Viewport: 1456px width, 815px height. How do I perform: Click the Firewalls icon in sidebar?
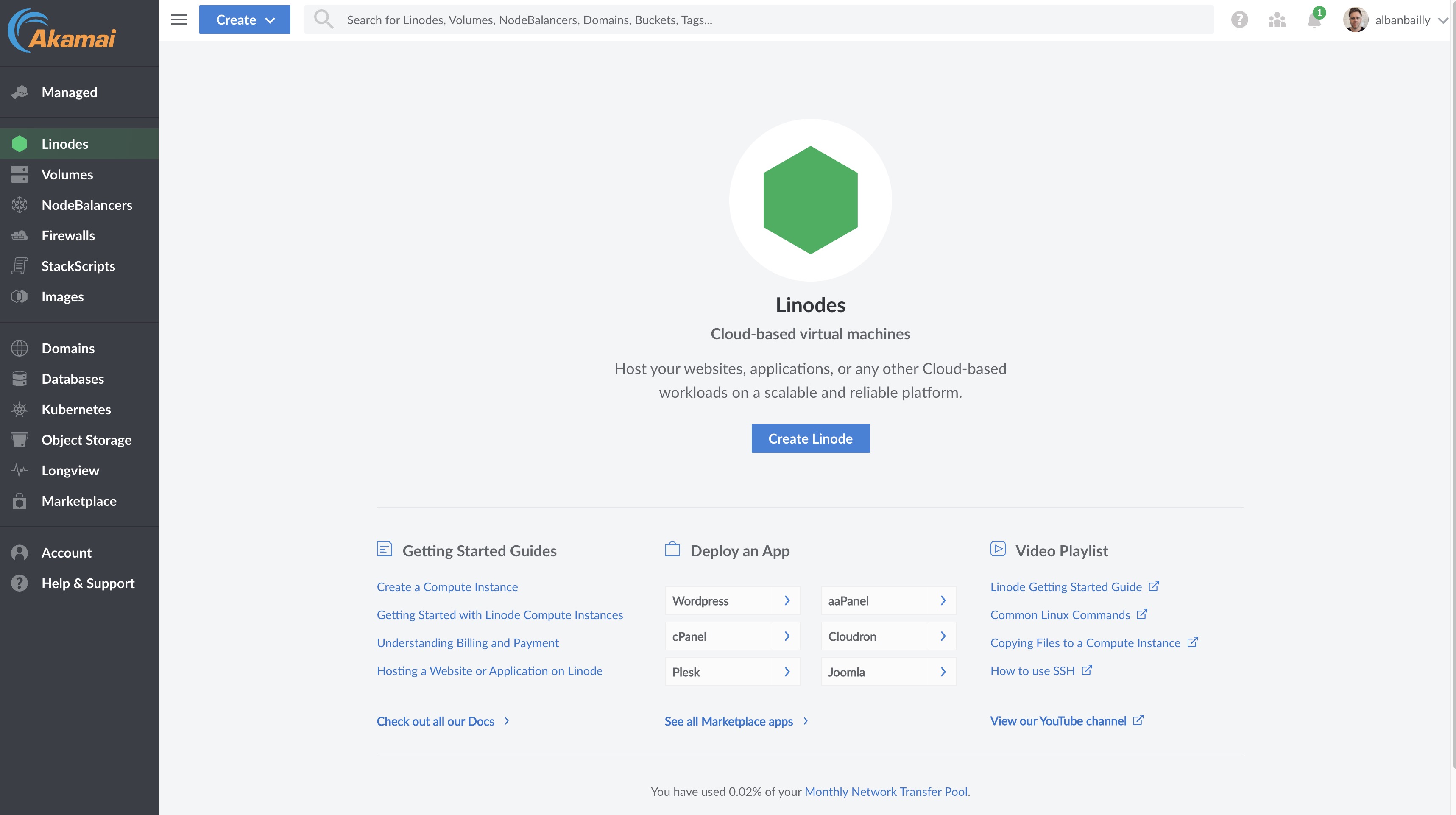19,236
